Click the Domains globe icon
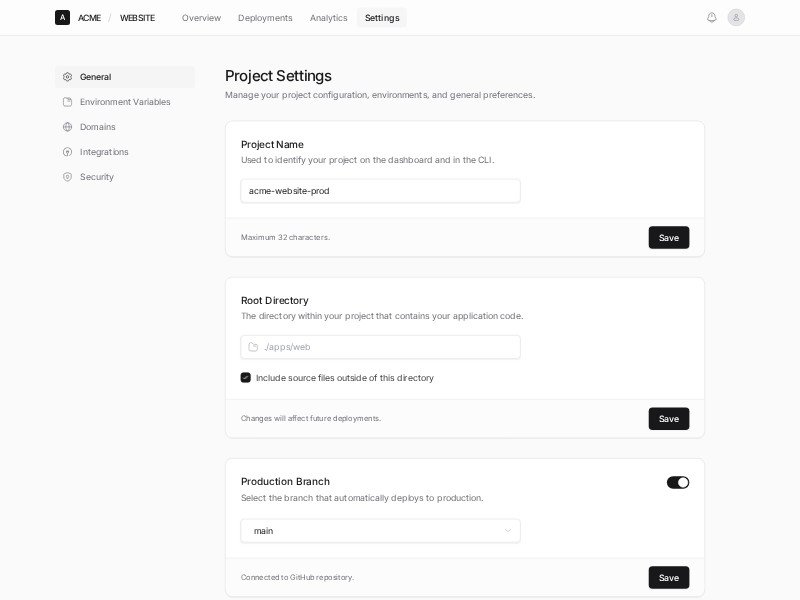This screenshot has height=600, width=800. tap(68, 127)
